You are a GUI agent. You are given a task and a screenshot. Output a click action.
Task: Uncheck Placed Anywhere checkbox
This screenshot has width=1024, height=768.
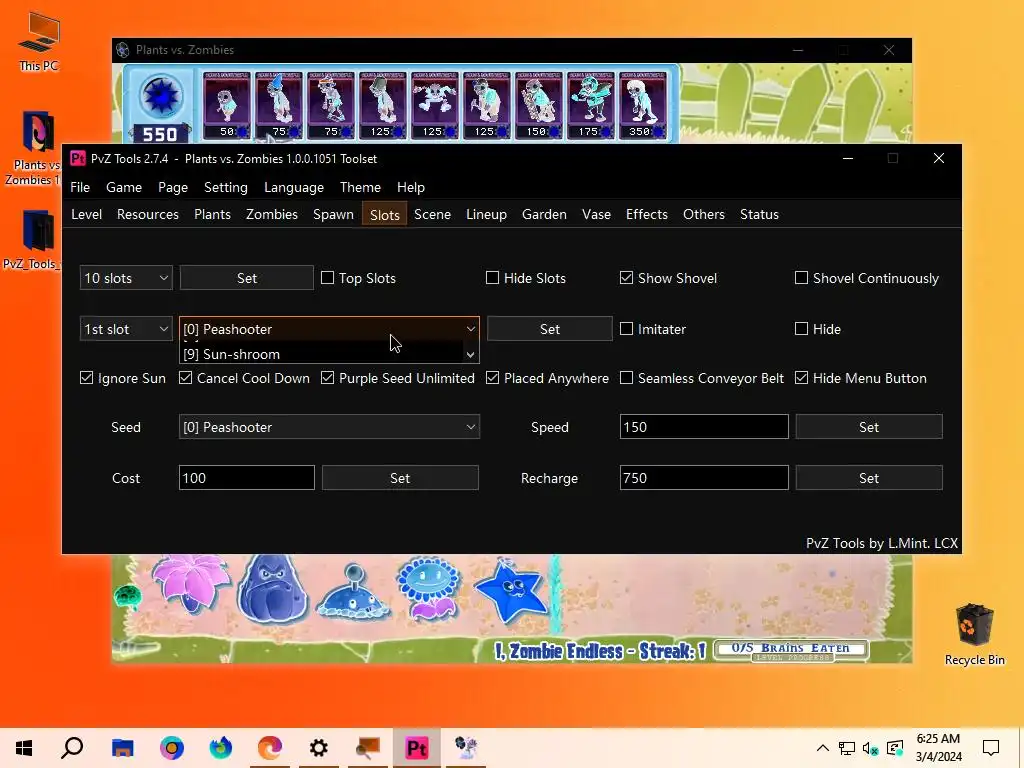click(547, 378)
